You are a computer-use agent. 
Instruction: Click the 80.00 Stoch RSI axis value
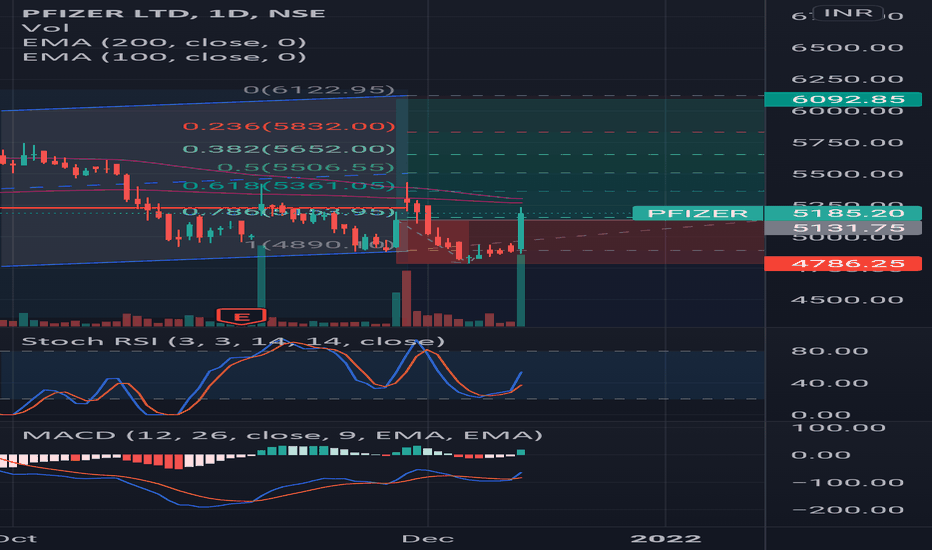pyautogui.click(x=830, y=351)
